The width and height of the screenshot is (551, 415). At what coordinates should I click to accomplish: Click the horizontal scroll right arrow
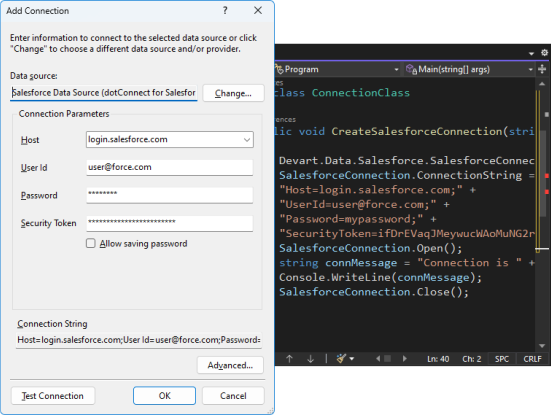tap(404, 358)
